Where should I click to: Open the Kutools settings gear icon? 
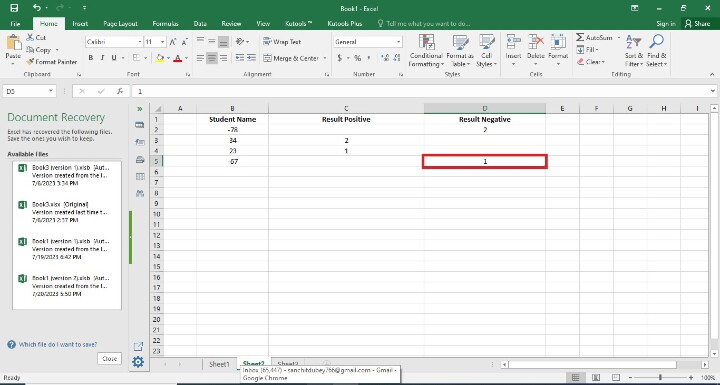[138, 362]
